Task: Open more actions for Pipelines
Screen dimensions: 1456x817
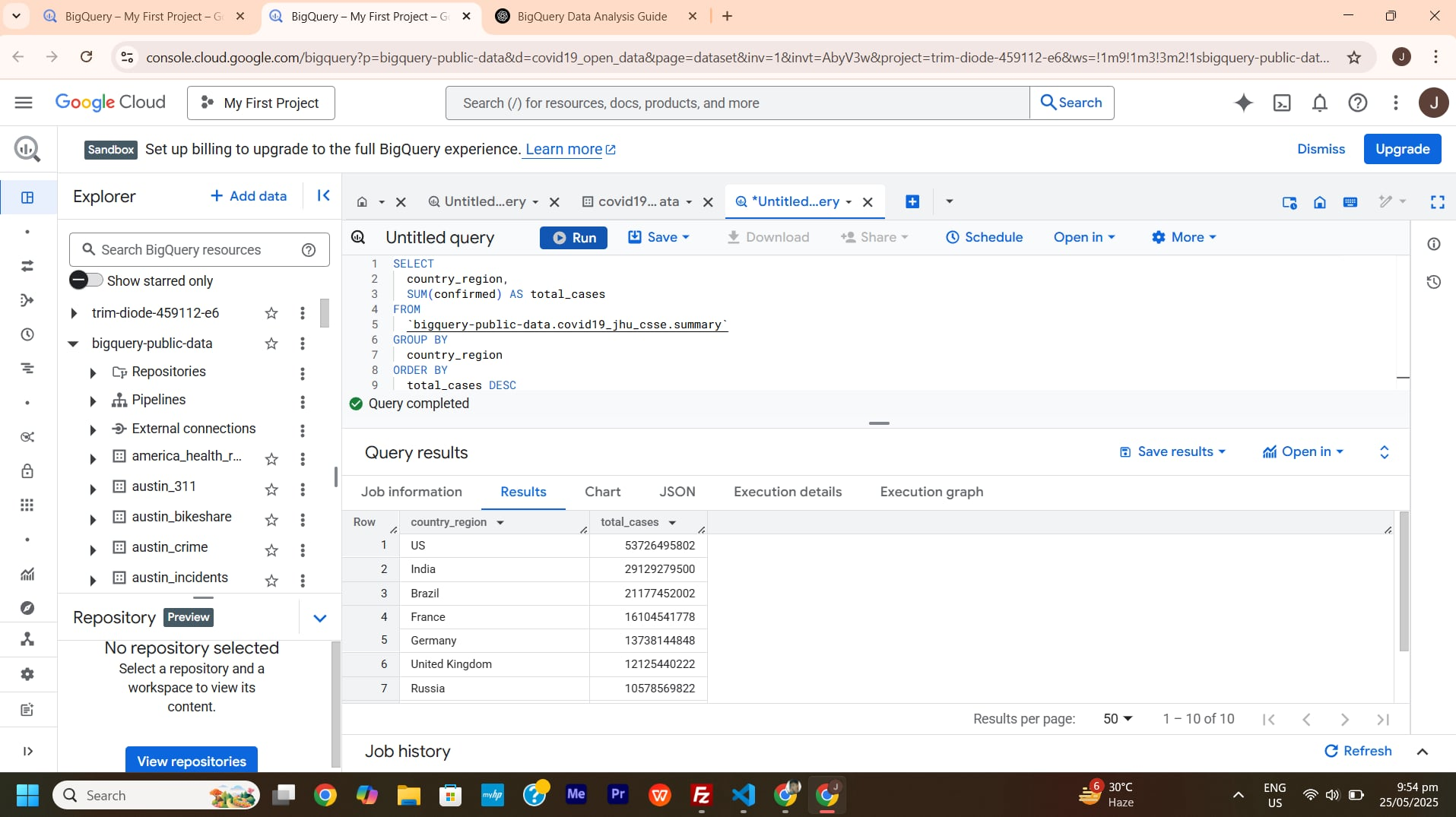Action: coord(303,402)
